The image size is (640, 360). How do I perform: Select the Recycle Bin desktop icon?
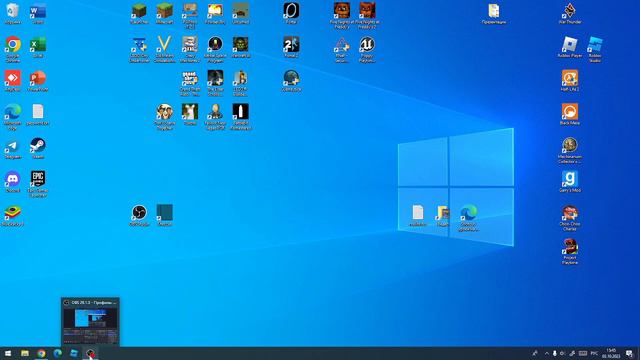coord(13,13)
